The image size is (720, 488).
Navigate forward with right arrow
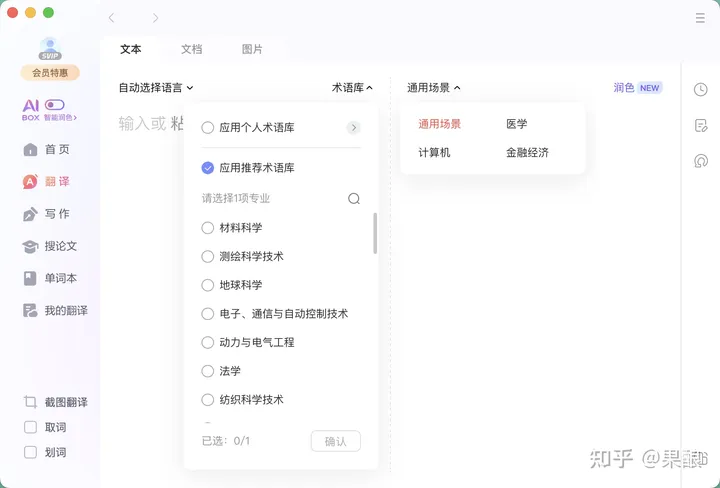156,18
